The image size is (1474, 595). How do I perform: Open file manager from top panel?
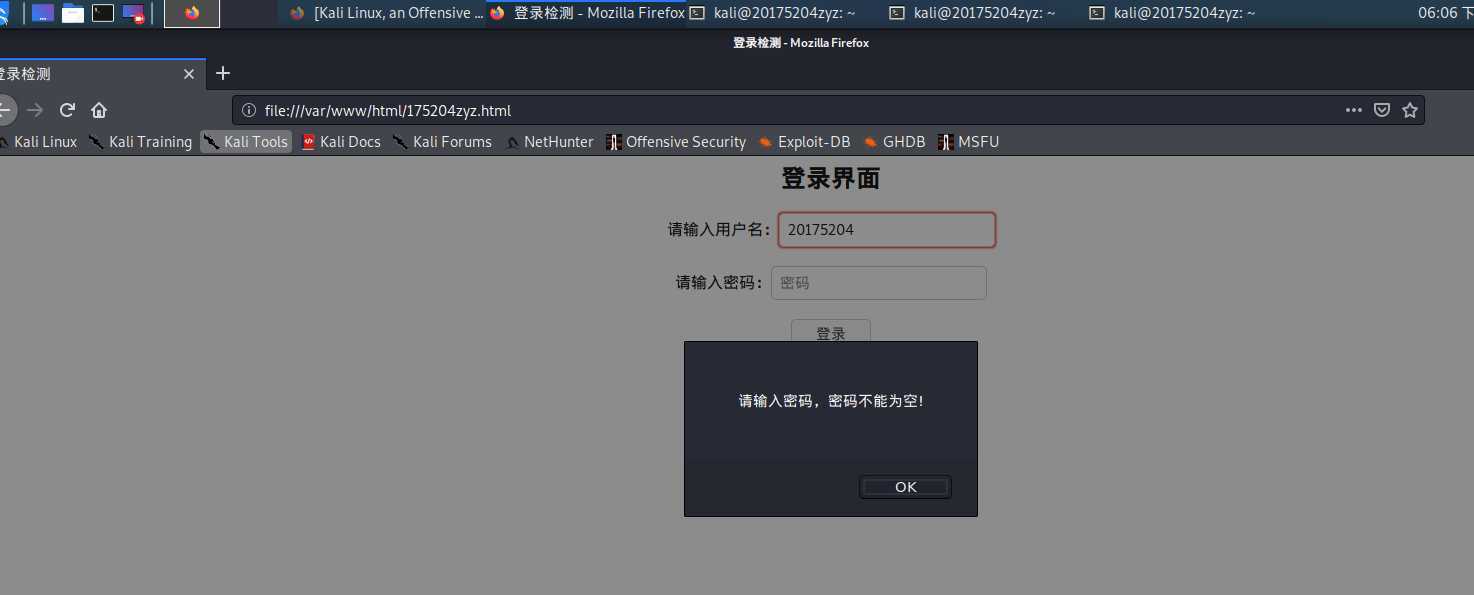click(73, 13)
